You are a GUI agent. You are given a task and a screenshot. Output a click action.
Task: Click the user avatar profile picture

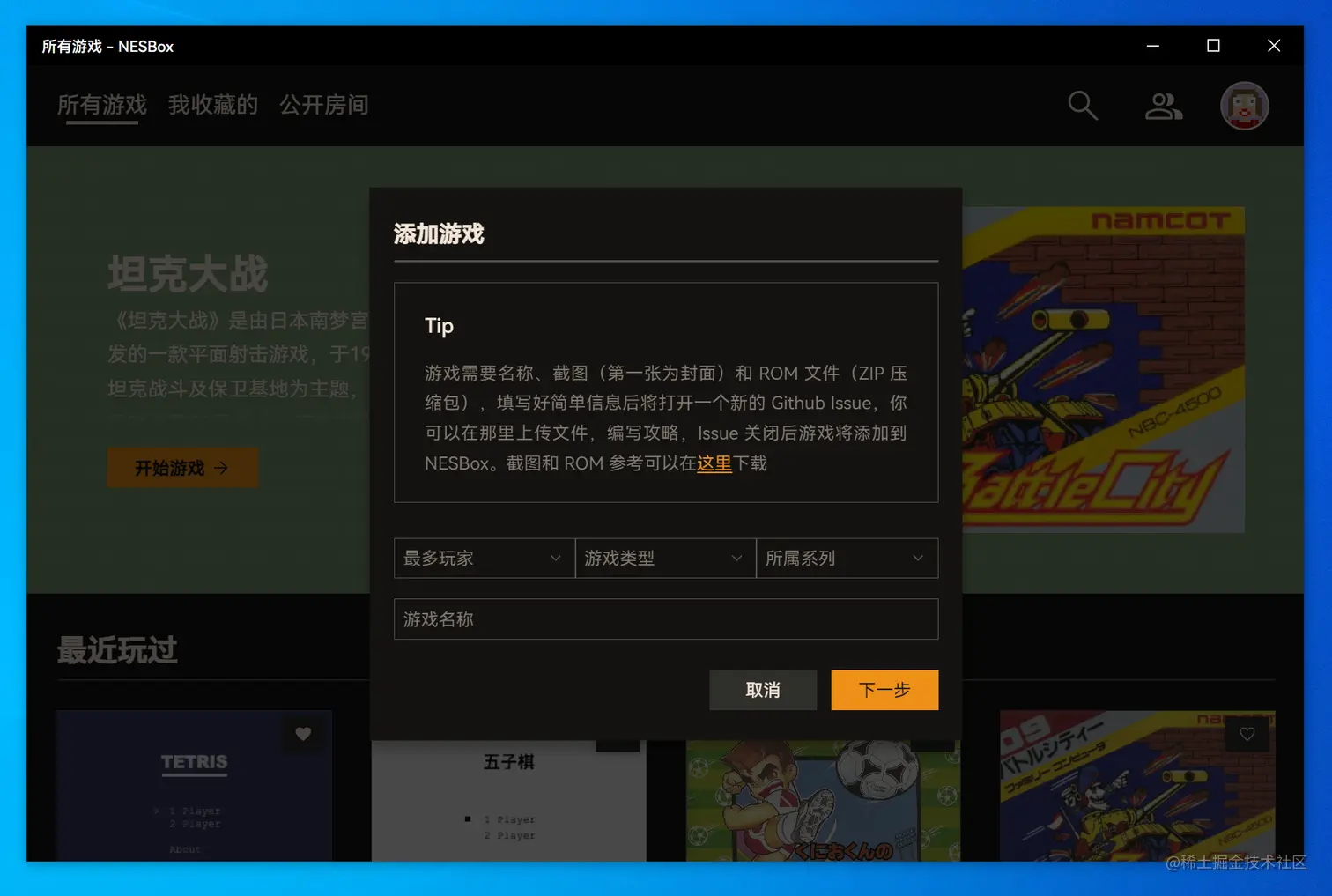coord(1244,106)
